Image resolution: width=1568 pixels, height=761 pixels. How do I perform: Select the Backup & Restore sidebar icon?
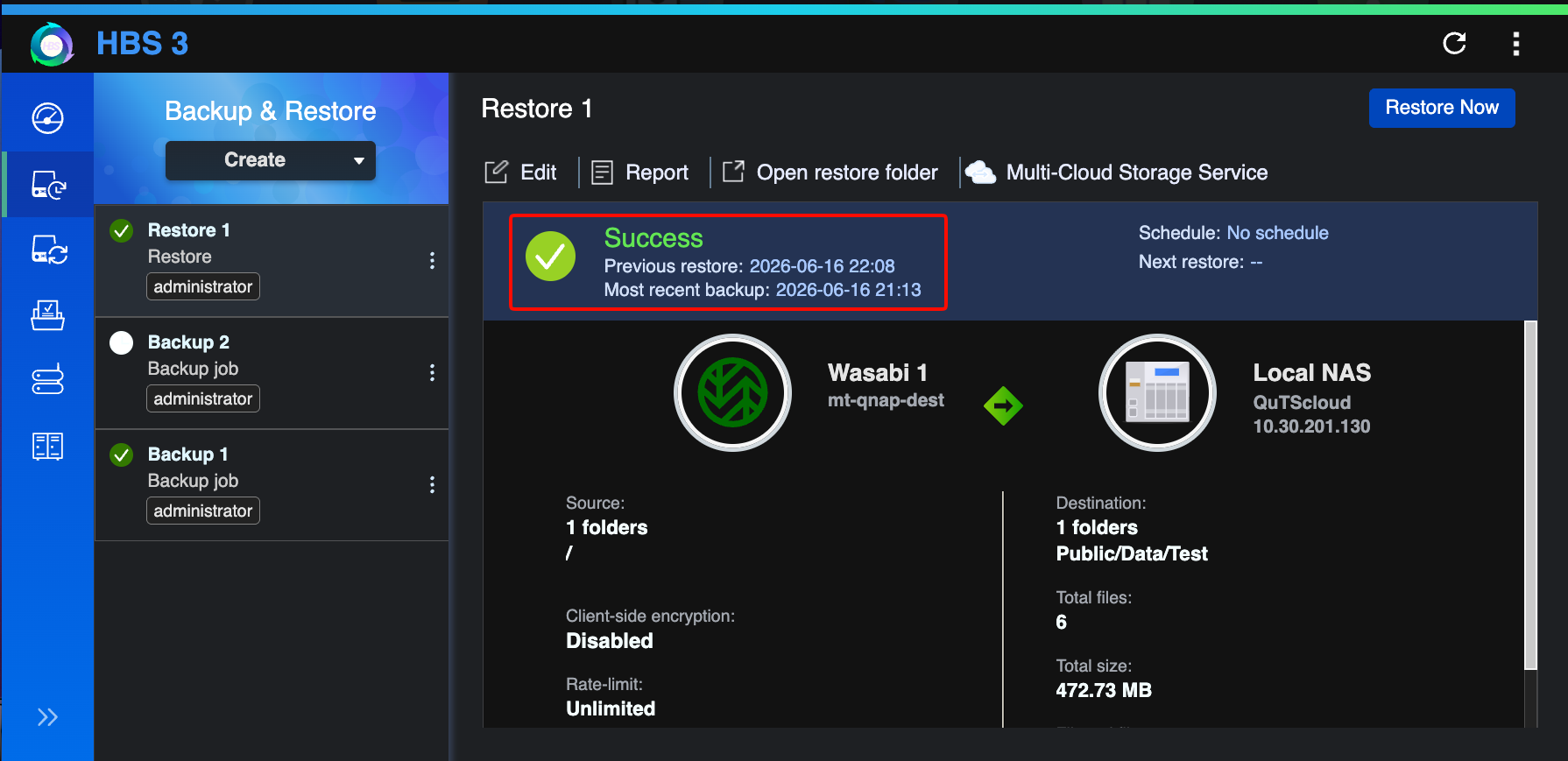[48, 185]
